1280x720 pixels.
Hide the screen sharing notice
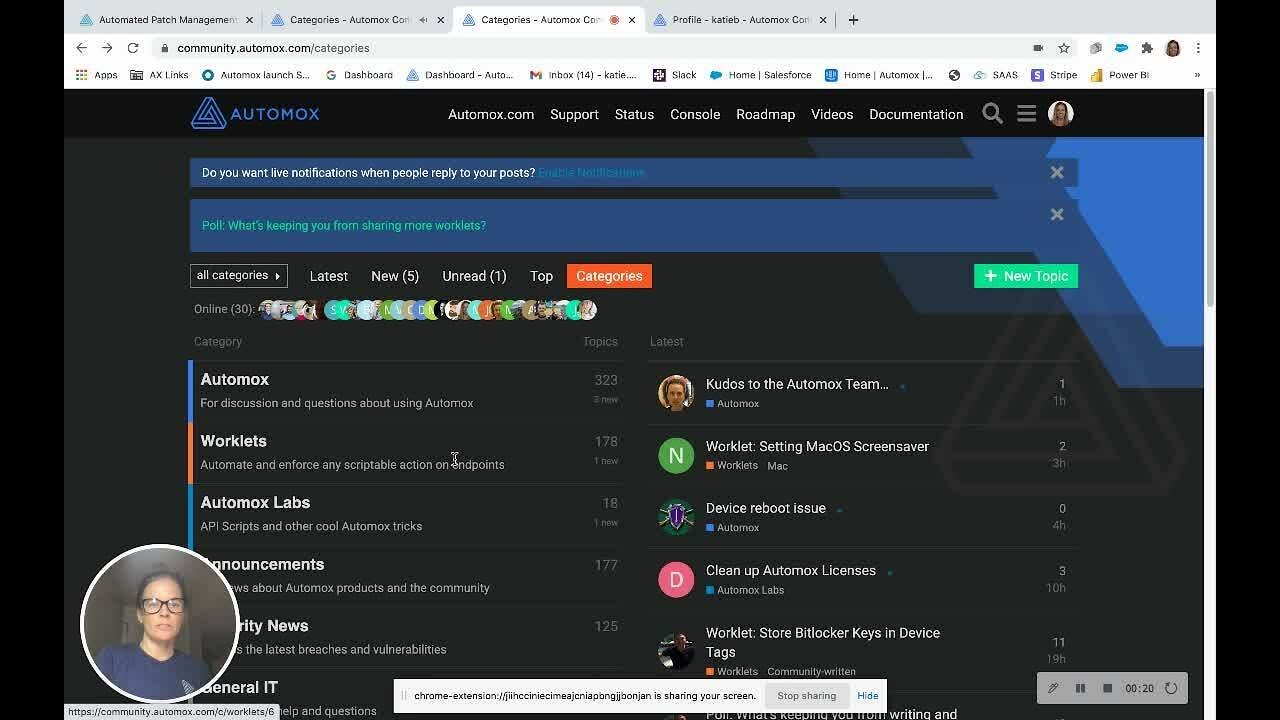coord(867,696)
